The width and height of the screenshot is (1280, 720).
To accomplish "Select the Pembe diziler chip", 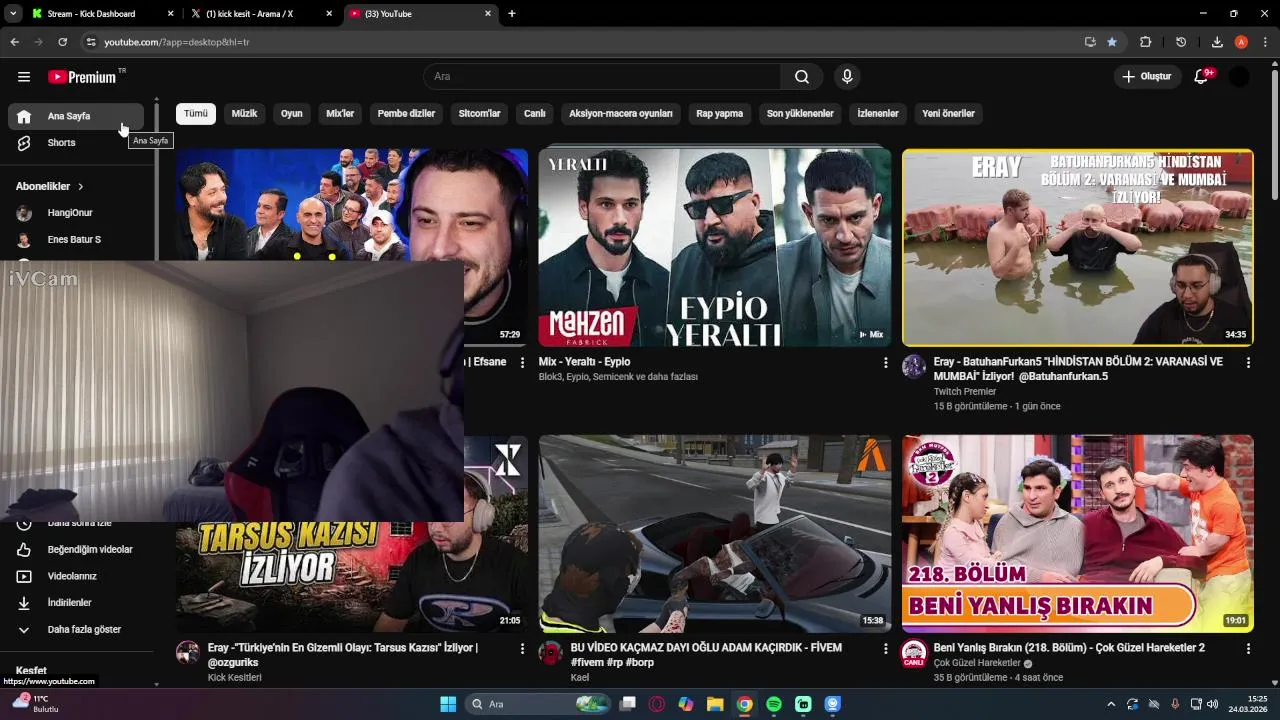I will (406, 114).
